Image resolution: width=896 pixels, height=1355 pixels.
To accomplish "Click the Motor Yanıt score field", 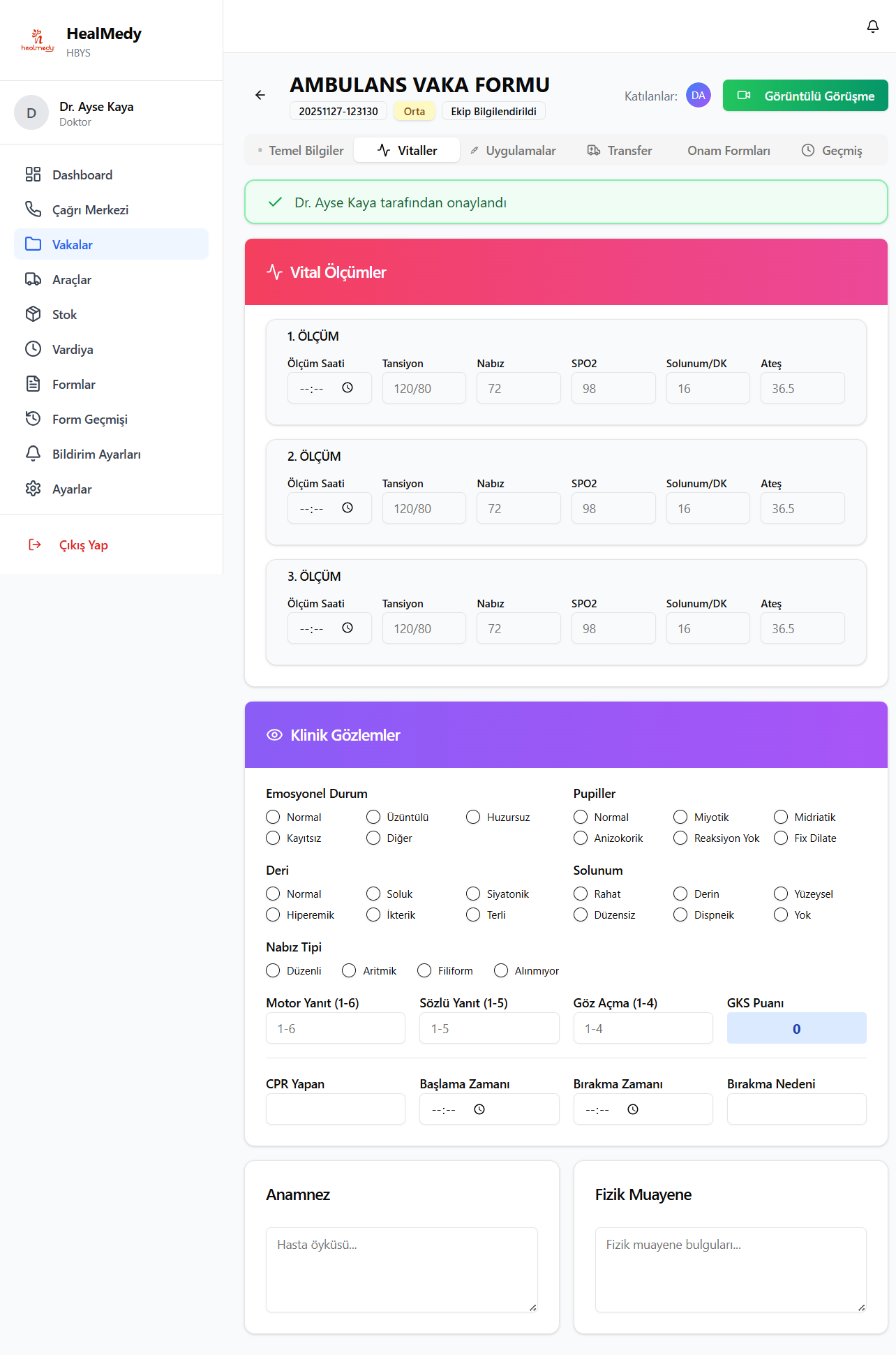I will pos(336,1028).
